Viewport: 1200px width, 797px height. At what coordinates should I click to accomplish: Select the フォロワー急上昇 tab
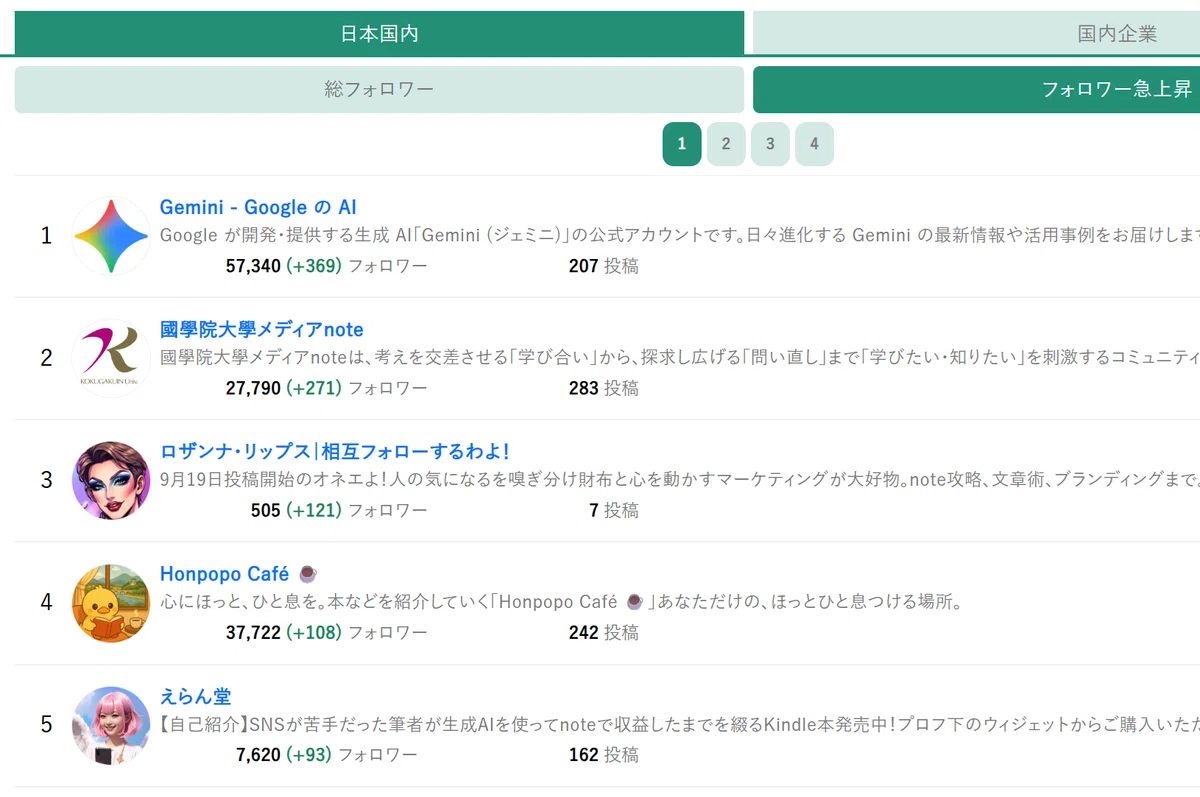976,89
